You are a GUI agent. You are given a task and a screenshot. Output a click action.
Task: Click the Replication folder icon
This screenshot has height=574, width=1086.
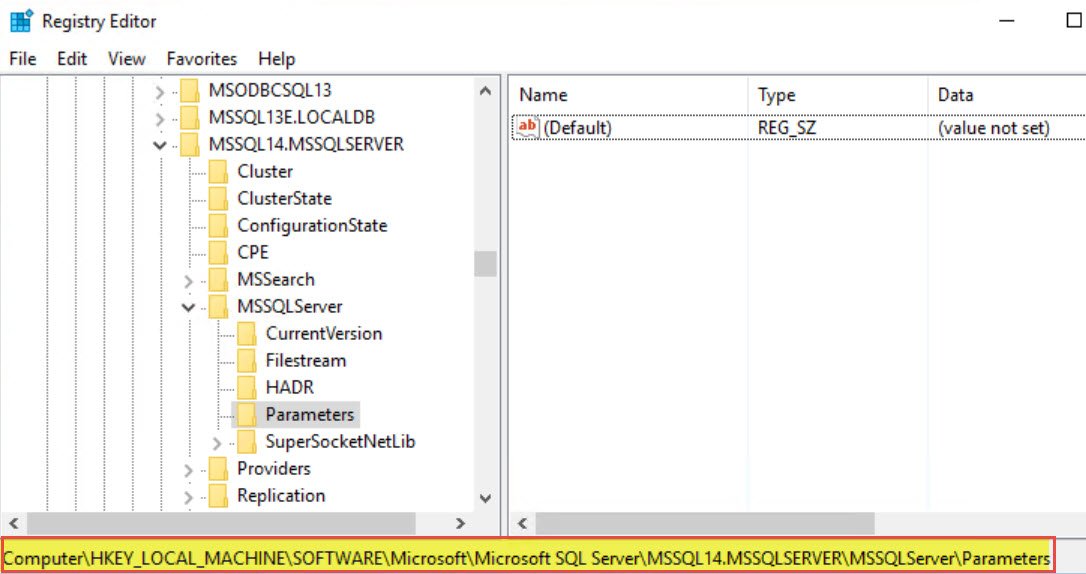218,495
